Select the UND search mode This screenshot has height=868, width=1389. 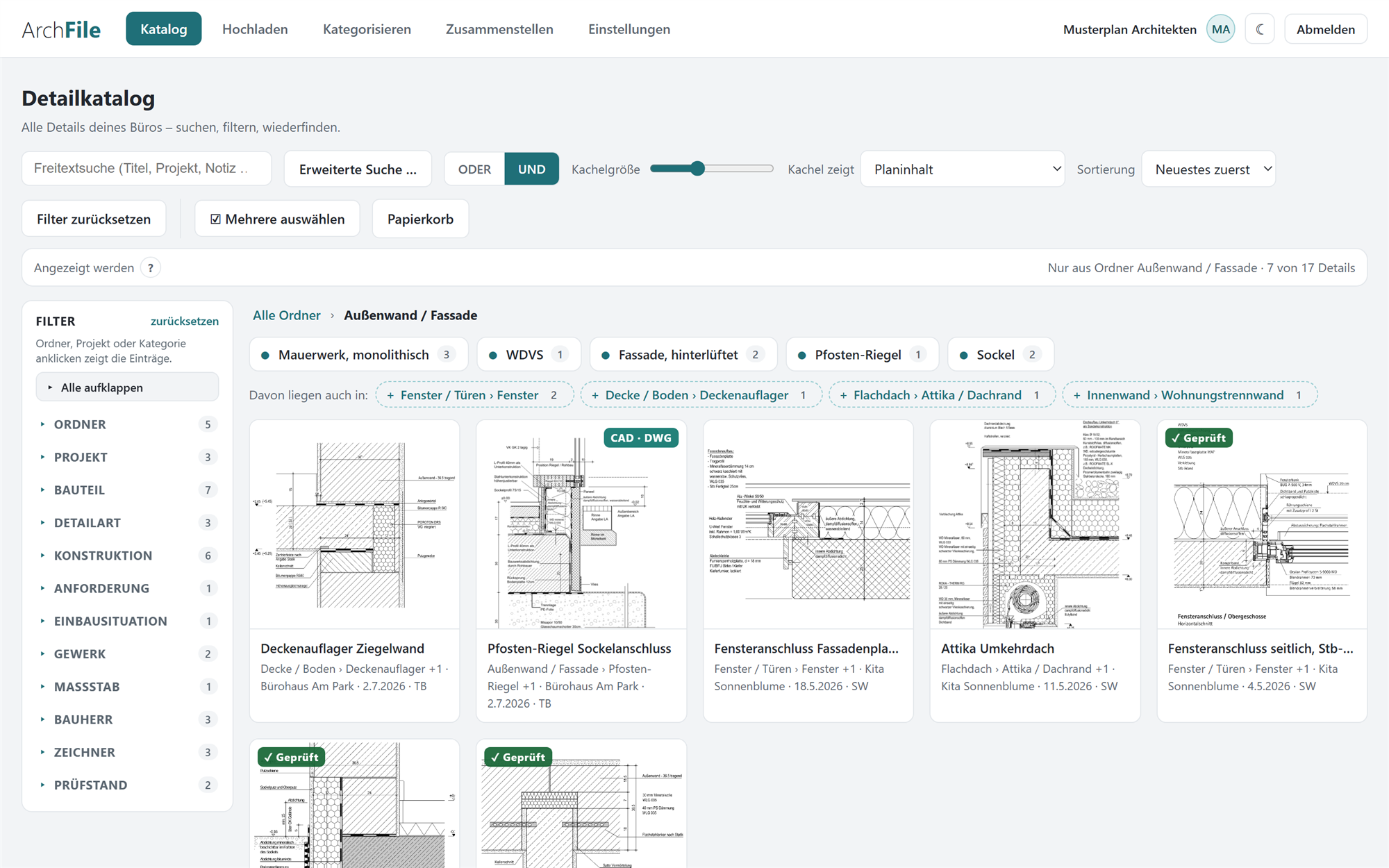532,169
